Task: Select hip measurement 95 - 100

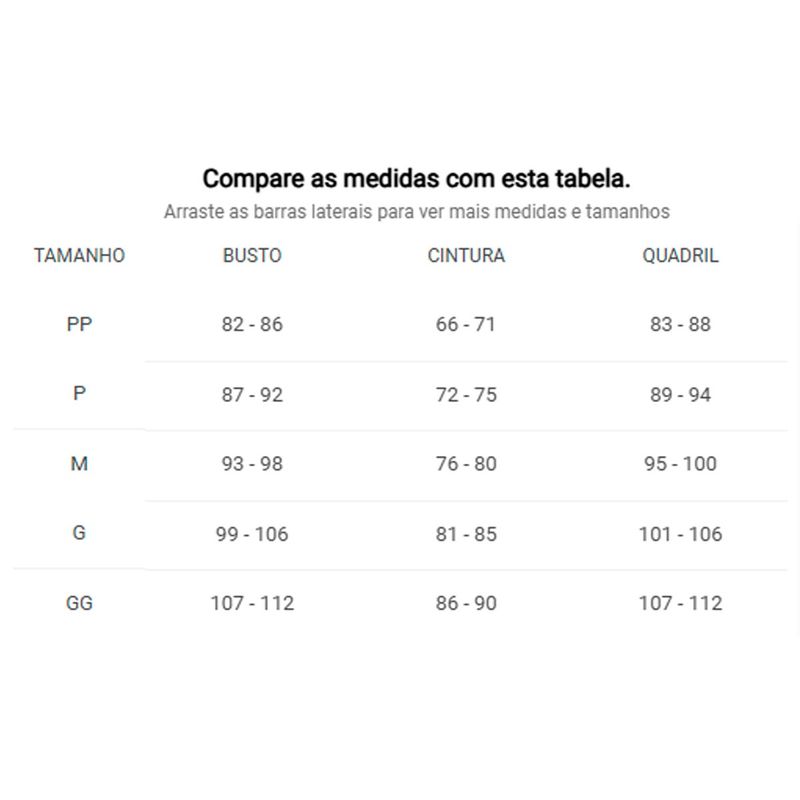Action: pos(680,463)
